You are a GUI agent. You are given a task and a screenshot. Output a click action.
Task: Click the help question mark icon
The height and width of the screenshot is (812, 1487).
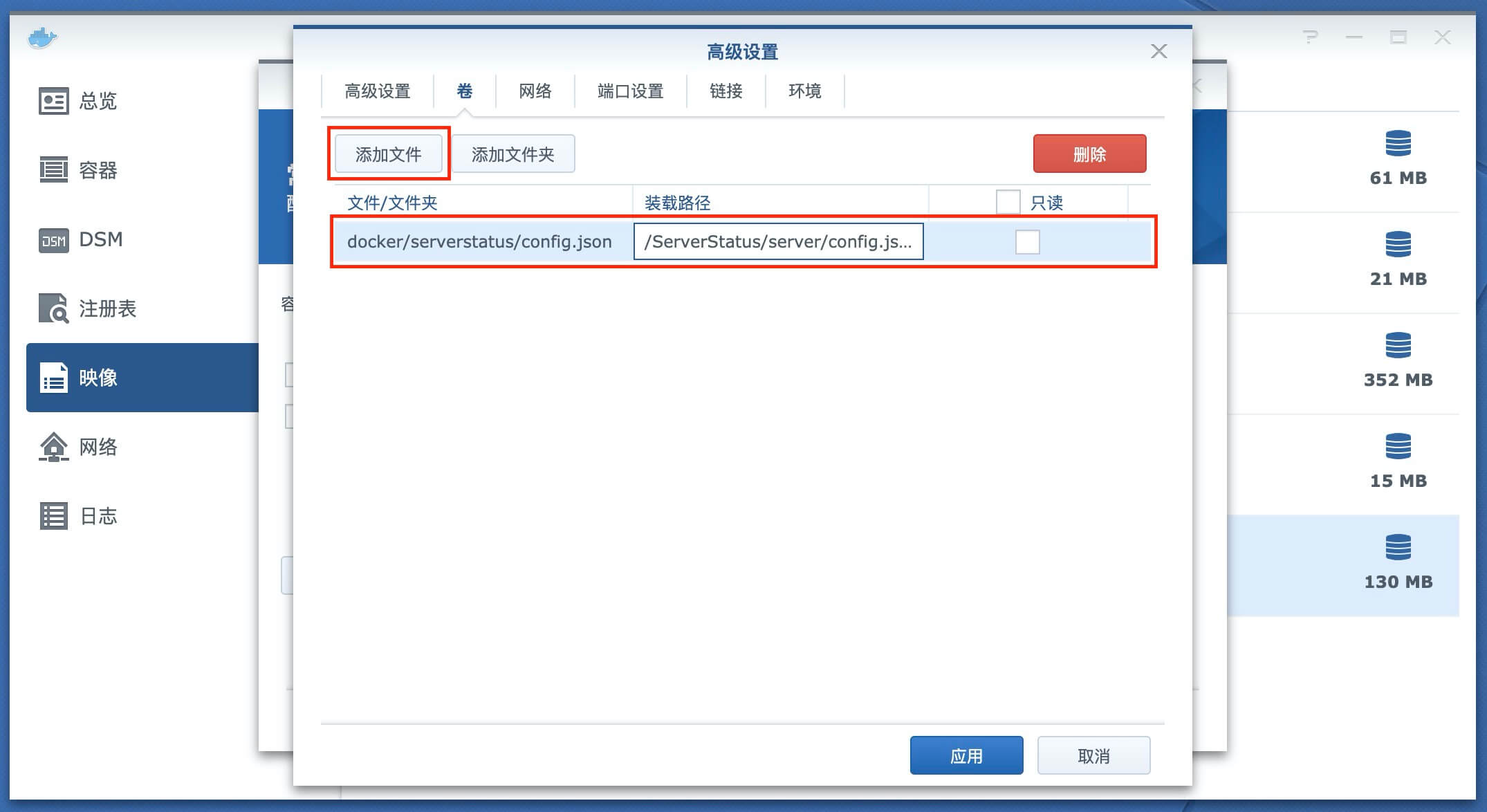tap(1310, 37)
